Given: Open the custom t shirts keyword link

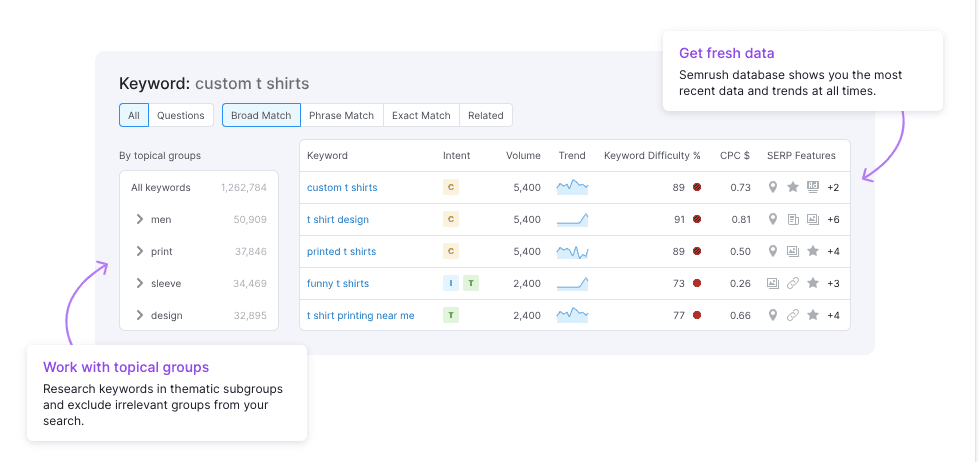Looking at the screenshot, I should point(342,188).
